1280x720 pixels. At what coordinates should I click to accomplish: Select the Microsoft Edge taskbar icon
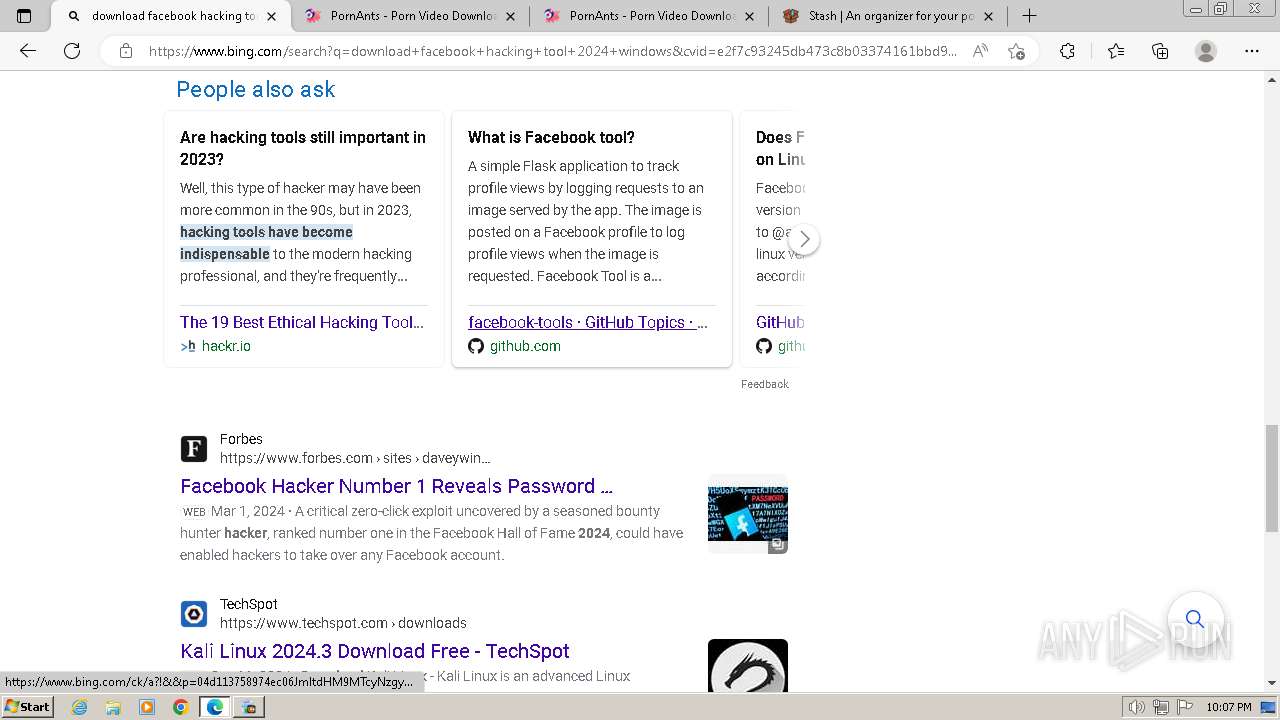coord(215,707)
